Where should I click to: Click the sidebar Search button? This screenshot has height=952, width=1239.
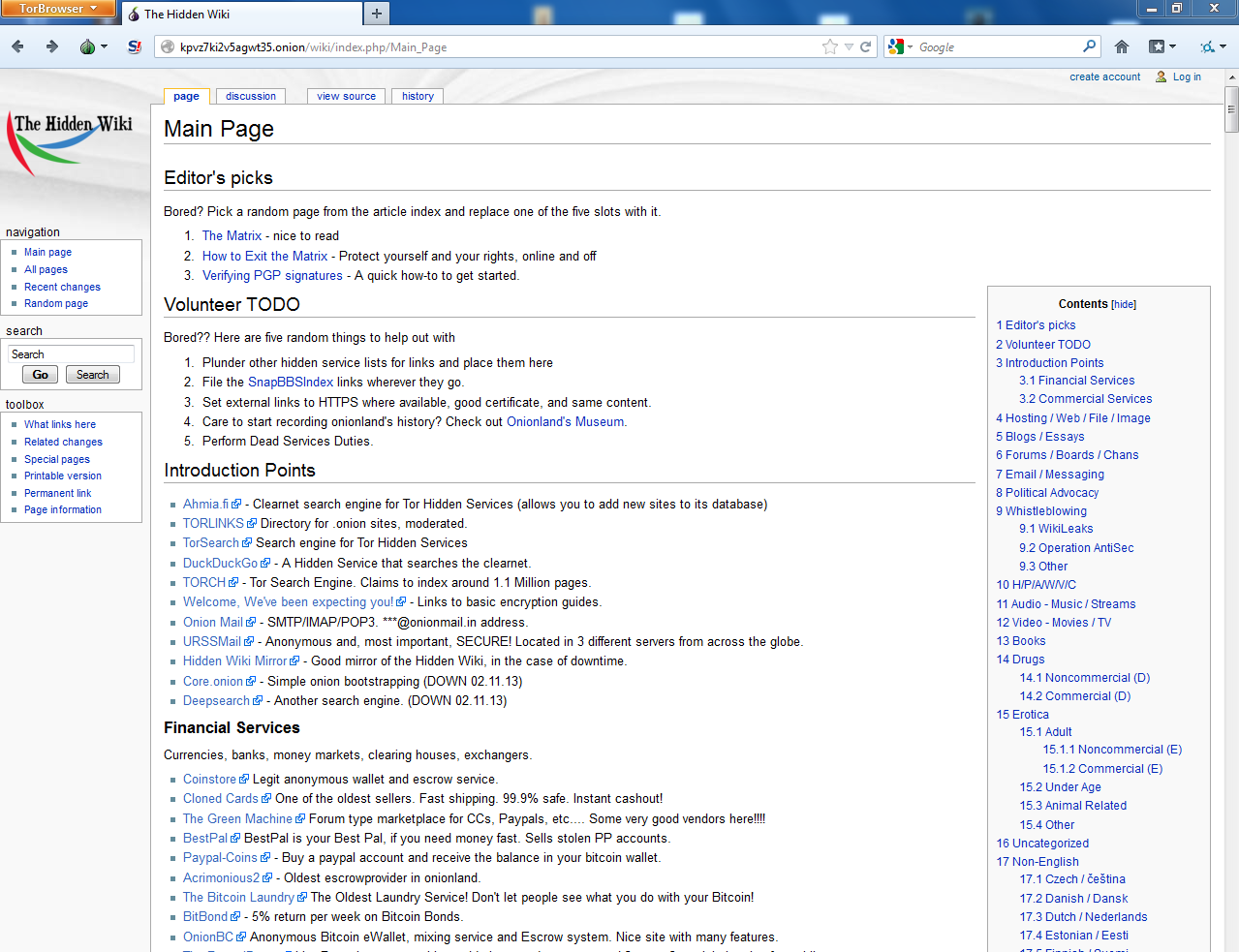point(92,375)
